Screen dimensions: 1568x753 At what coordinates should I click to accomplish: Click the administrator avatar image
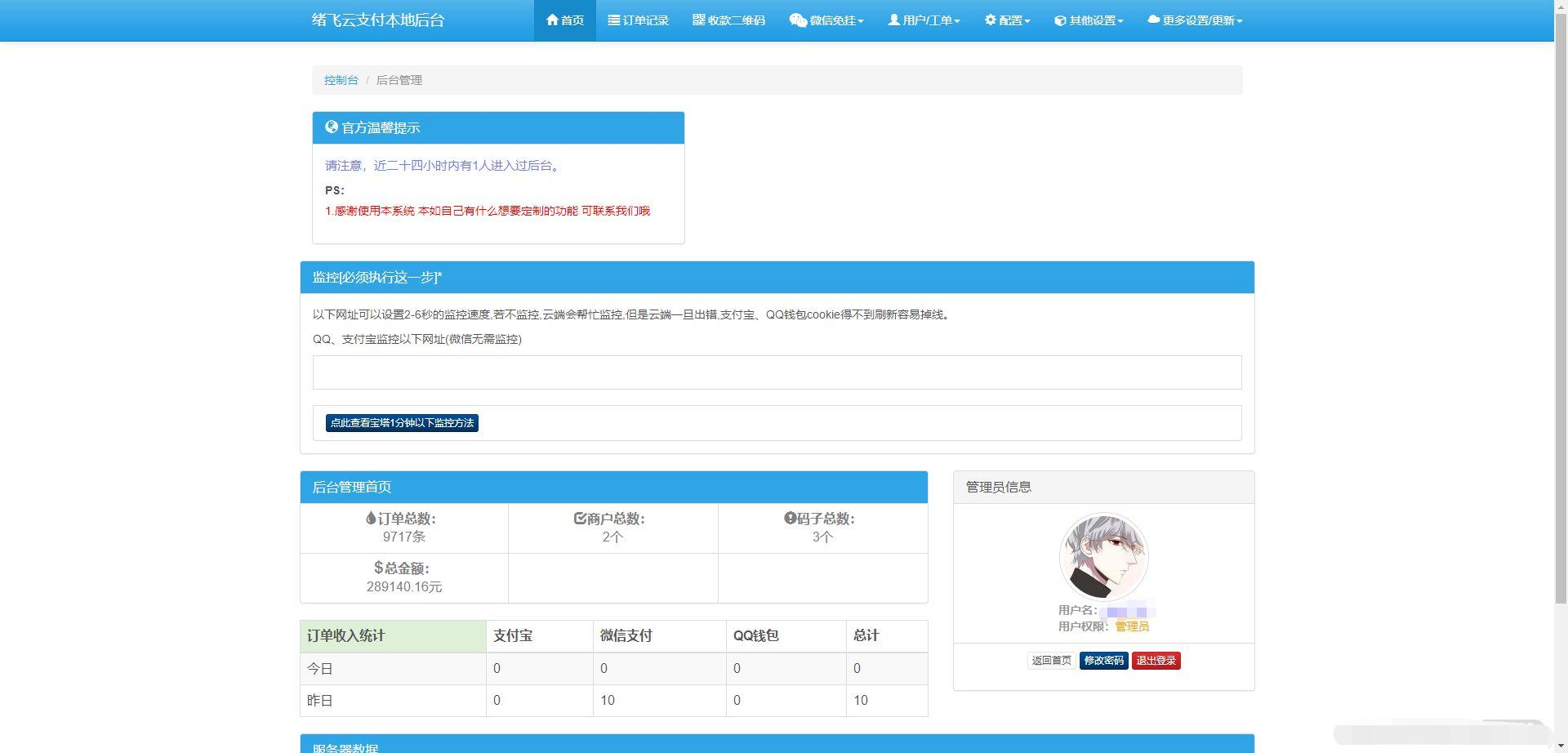pos(1103,557)
